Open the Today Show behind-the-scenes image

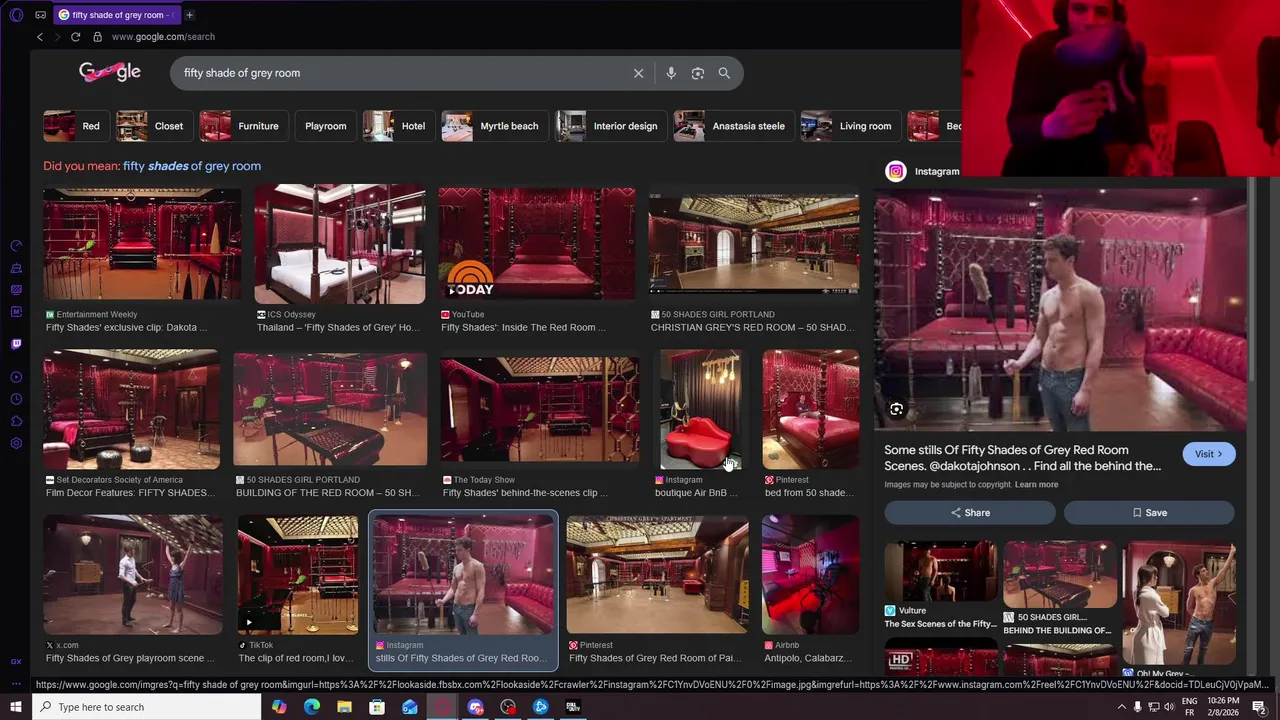pyautogui.click(x=540, y=410)
